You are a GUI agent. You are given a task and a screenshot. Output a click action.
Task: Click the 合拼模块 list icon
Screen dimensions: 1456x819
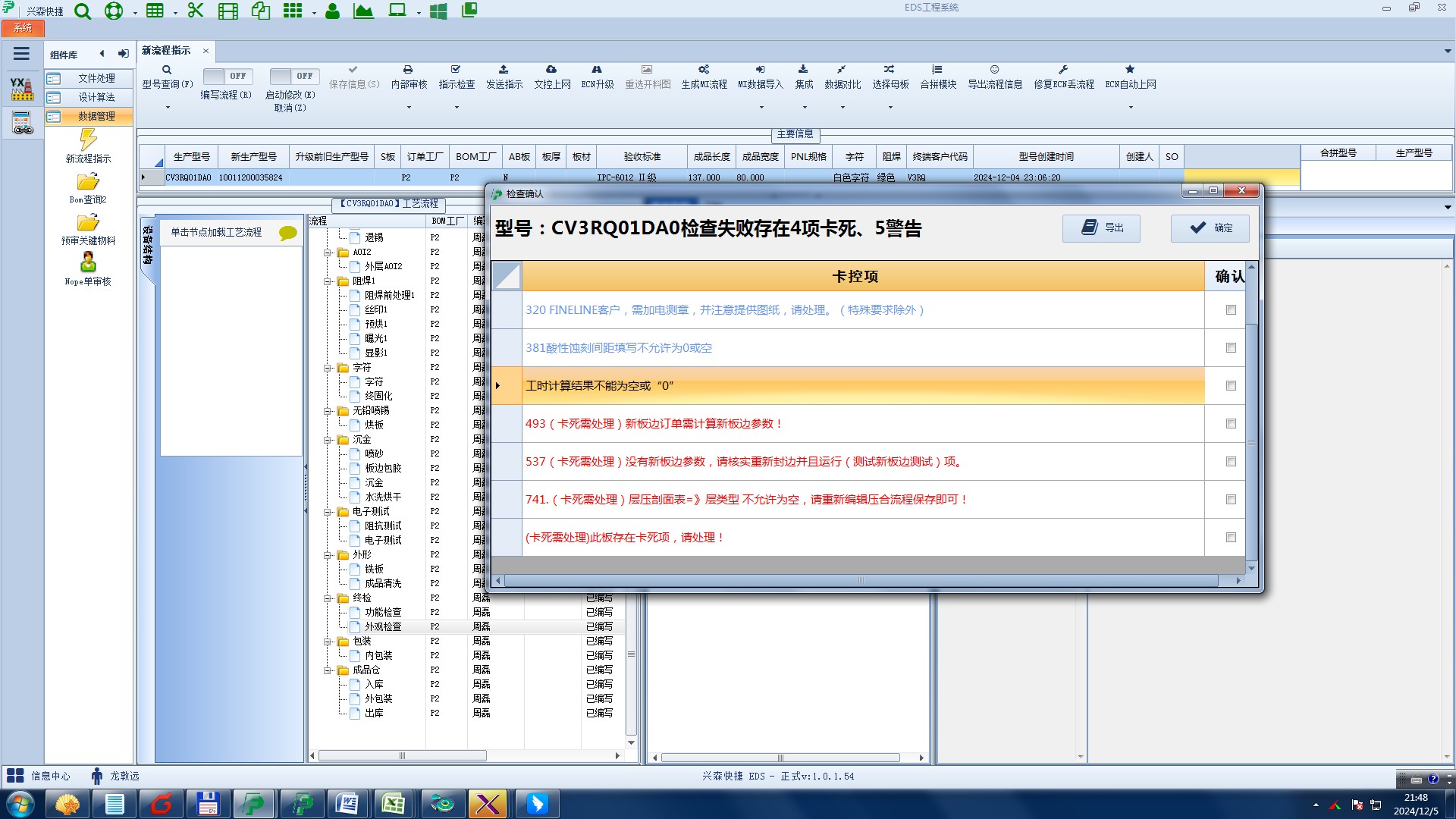(937, 70)
